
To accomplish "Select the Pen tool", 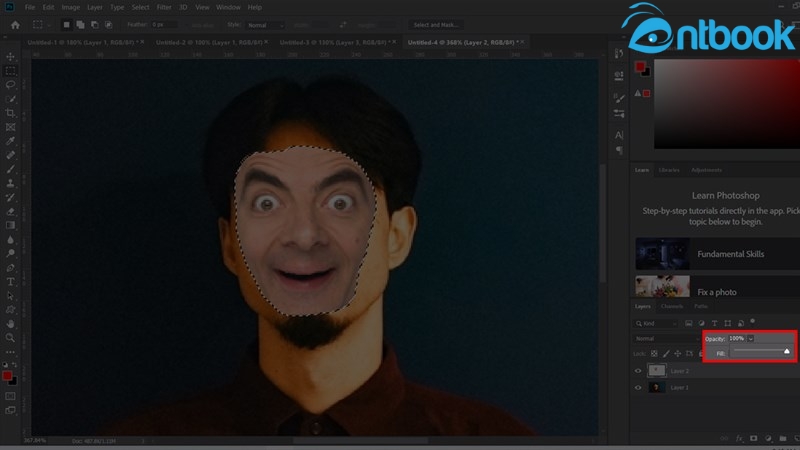I will click(10, 267).
